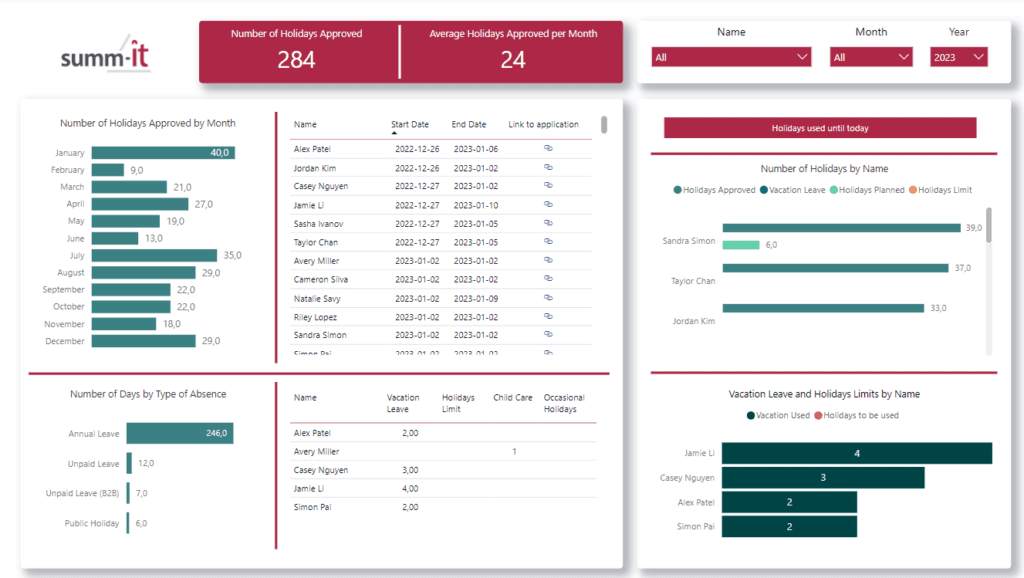Open application link icon for Casey Nguyen
Viewport: 1024px width, 578px height.
pos(549,185)
